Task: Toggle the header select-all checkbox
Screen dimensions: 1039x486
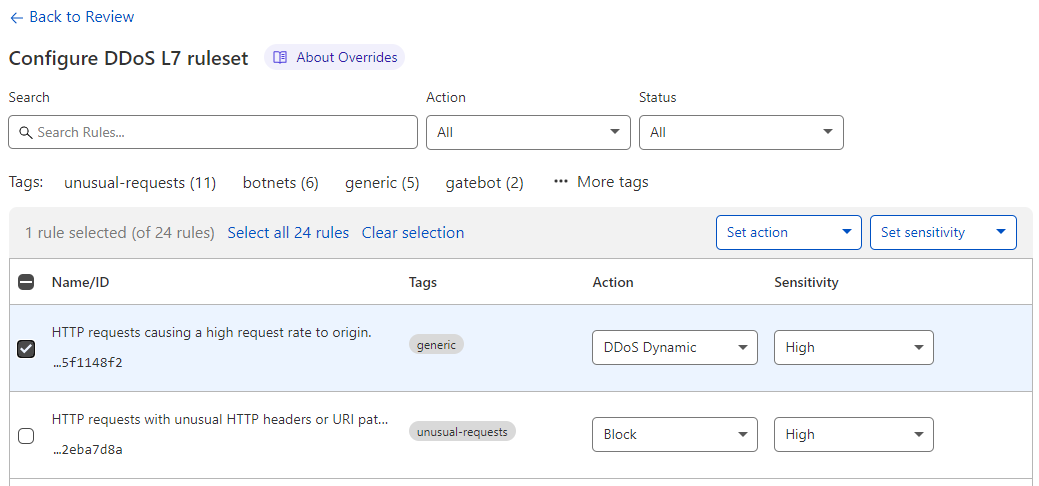Action: pyautogui.click(x=27, y=283)
